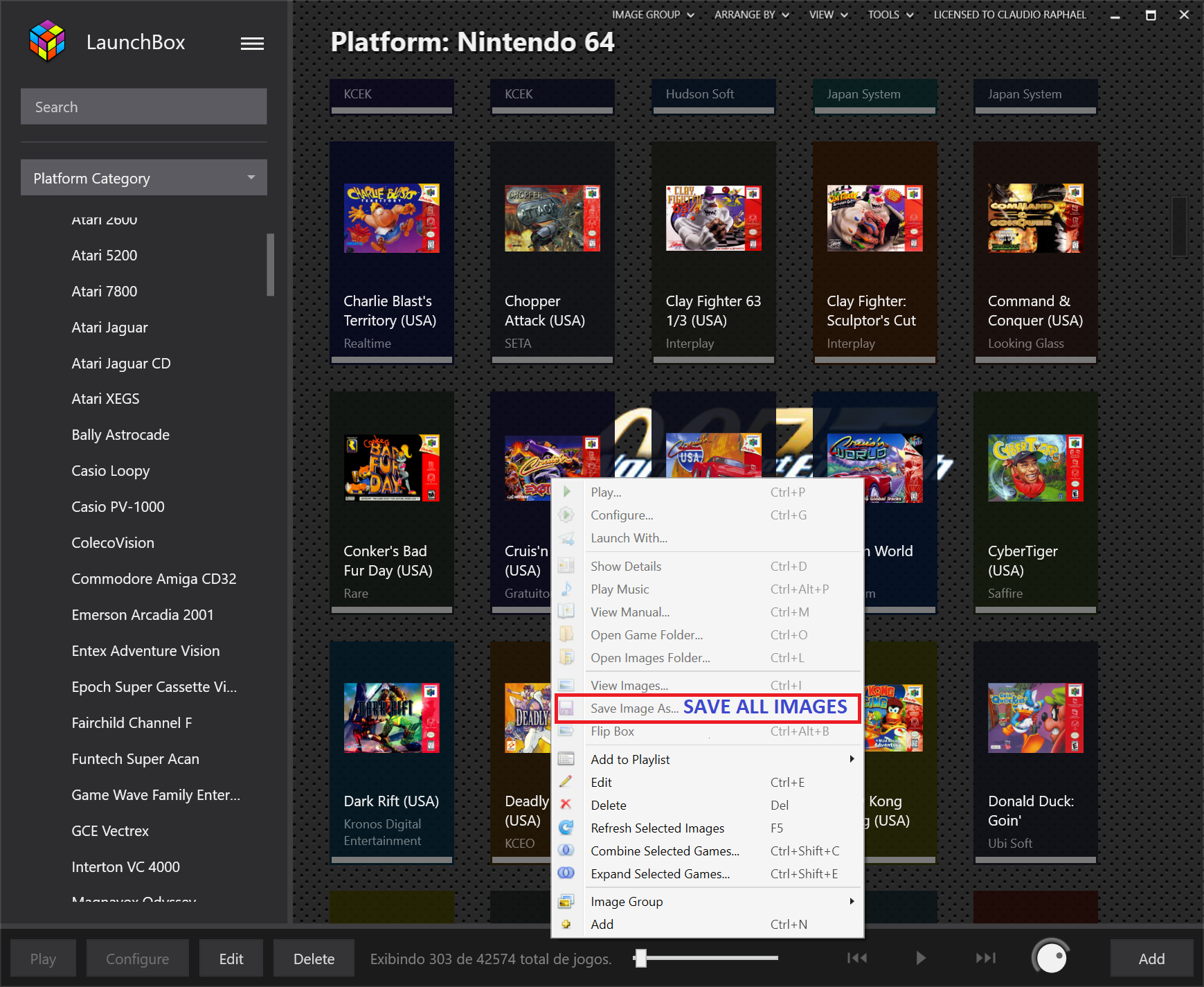This screenshot has height=987, width=1204.
Task: Choose Combine Selected Games... entry
Action: click(x=708, y=851)
